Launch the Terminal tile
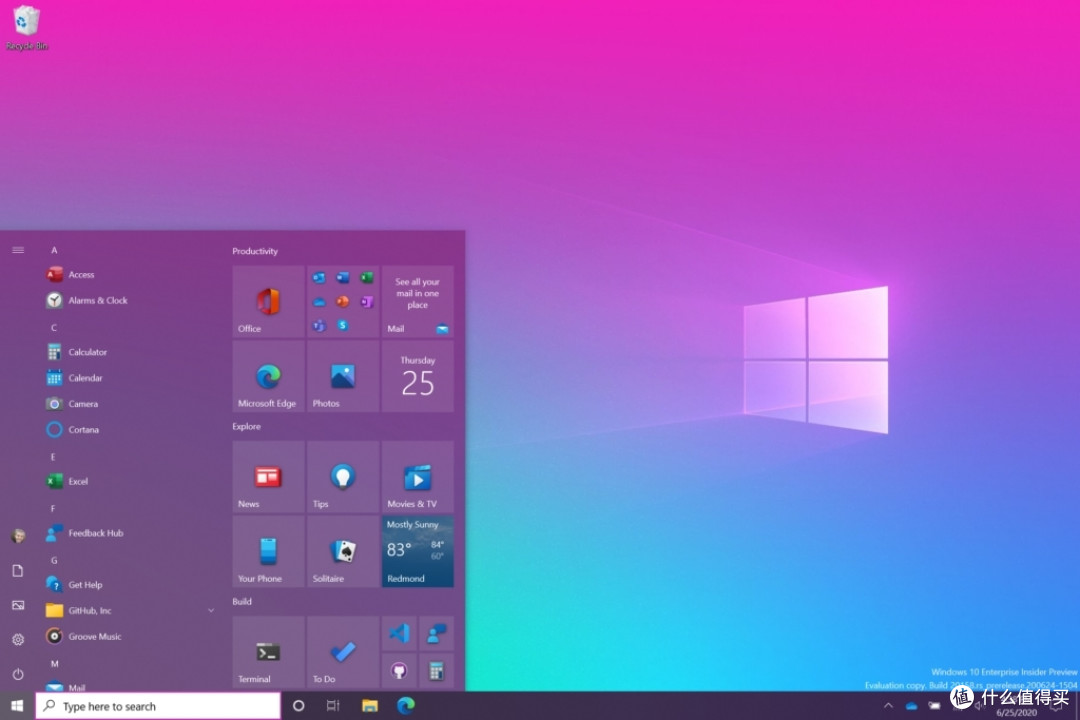 pyautogui.click(x=267, y=652)
